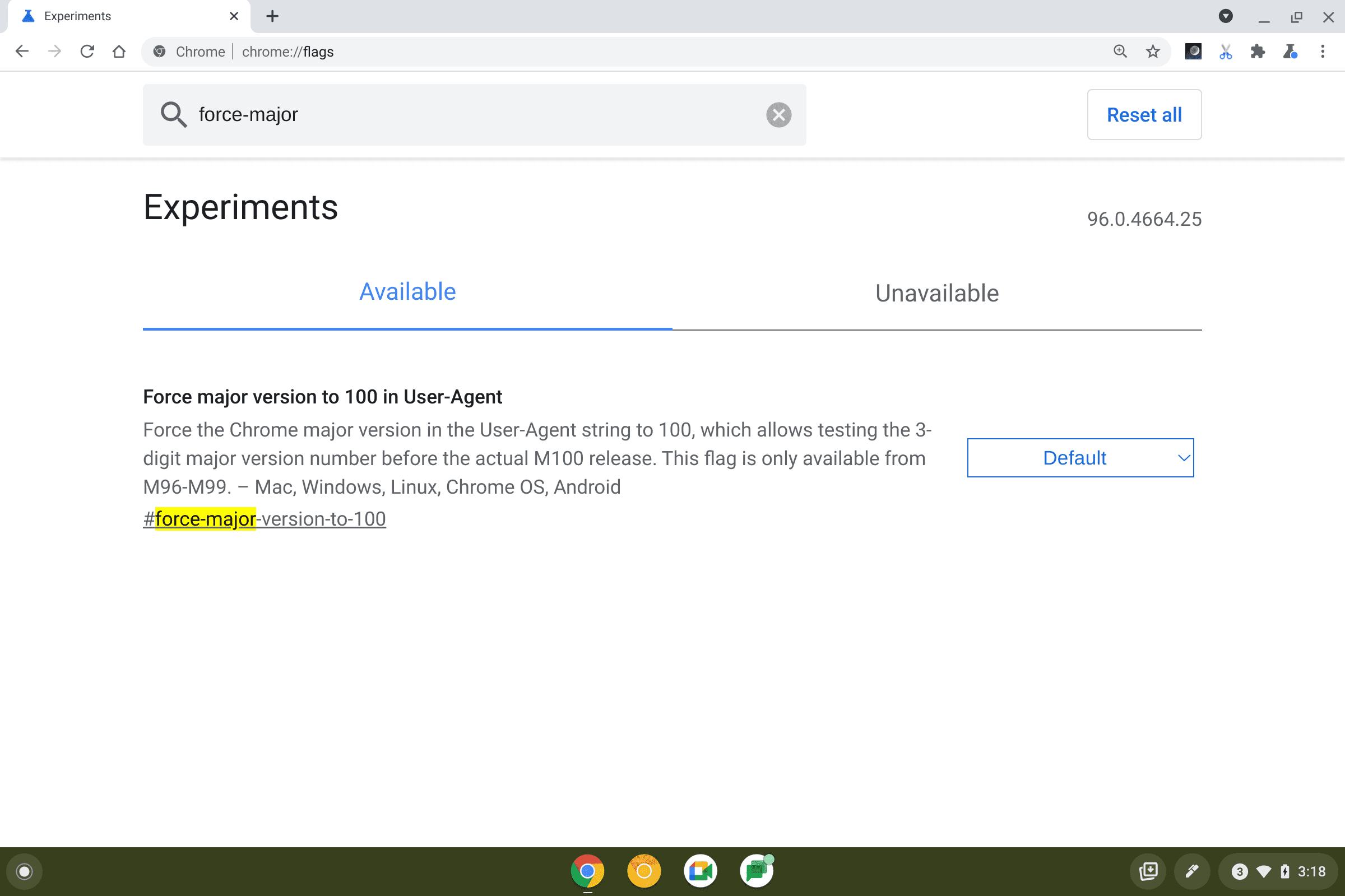This screenshot has width=1345, height=896.
Task: Select the Available experiments tab
Action: [x=407, y=291]
